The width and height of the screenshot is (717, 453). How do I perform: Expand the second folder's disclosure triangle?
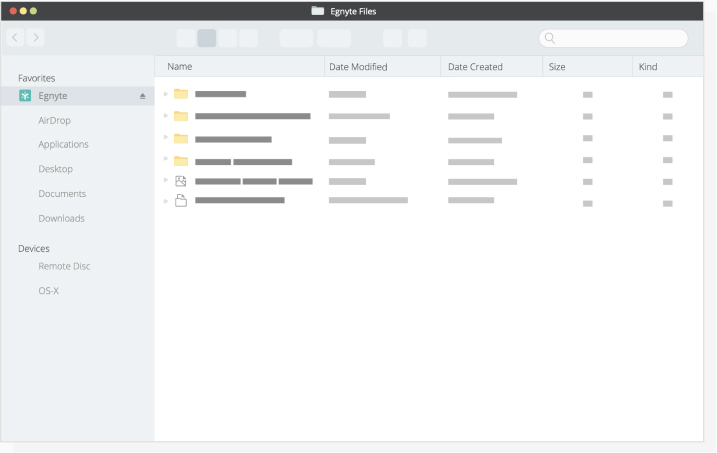tap(166, 116)
